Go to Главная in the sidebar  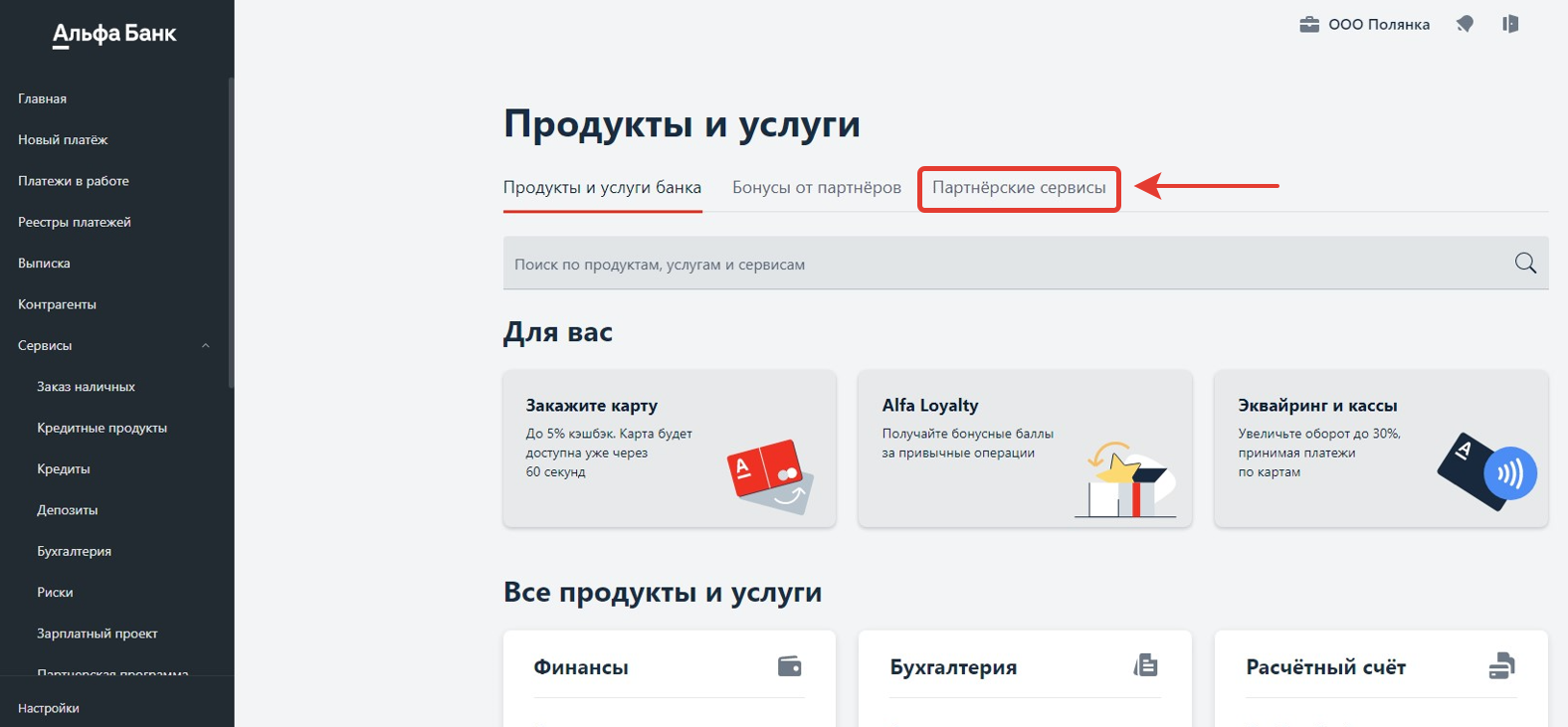pyautogui.click(x=42, y=98)
